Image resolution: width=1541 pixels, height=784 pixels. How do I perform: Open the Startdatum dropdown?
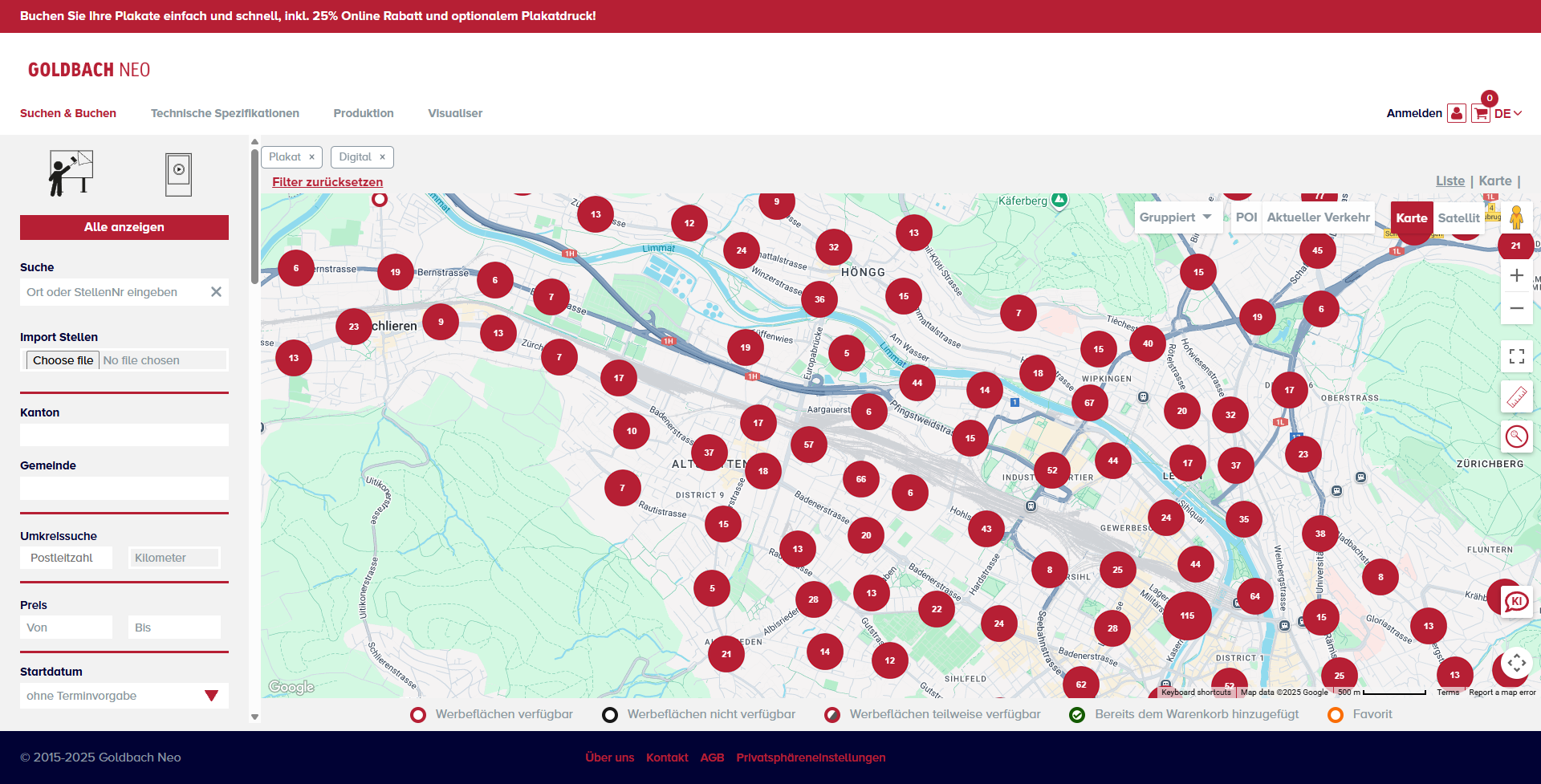124,696
